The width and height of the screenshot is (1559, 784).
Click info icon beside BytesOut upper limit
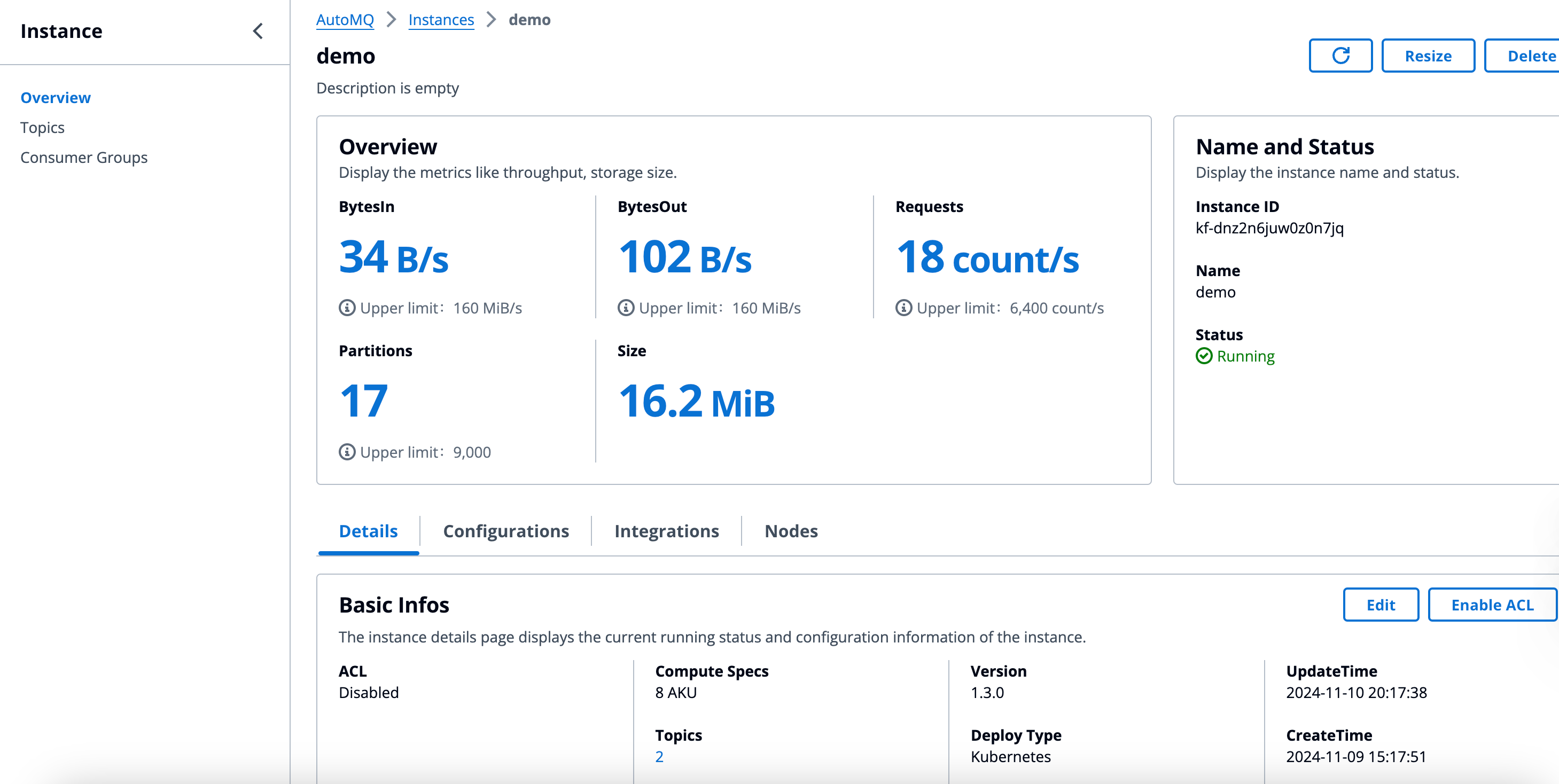pos(626,308)
